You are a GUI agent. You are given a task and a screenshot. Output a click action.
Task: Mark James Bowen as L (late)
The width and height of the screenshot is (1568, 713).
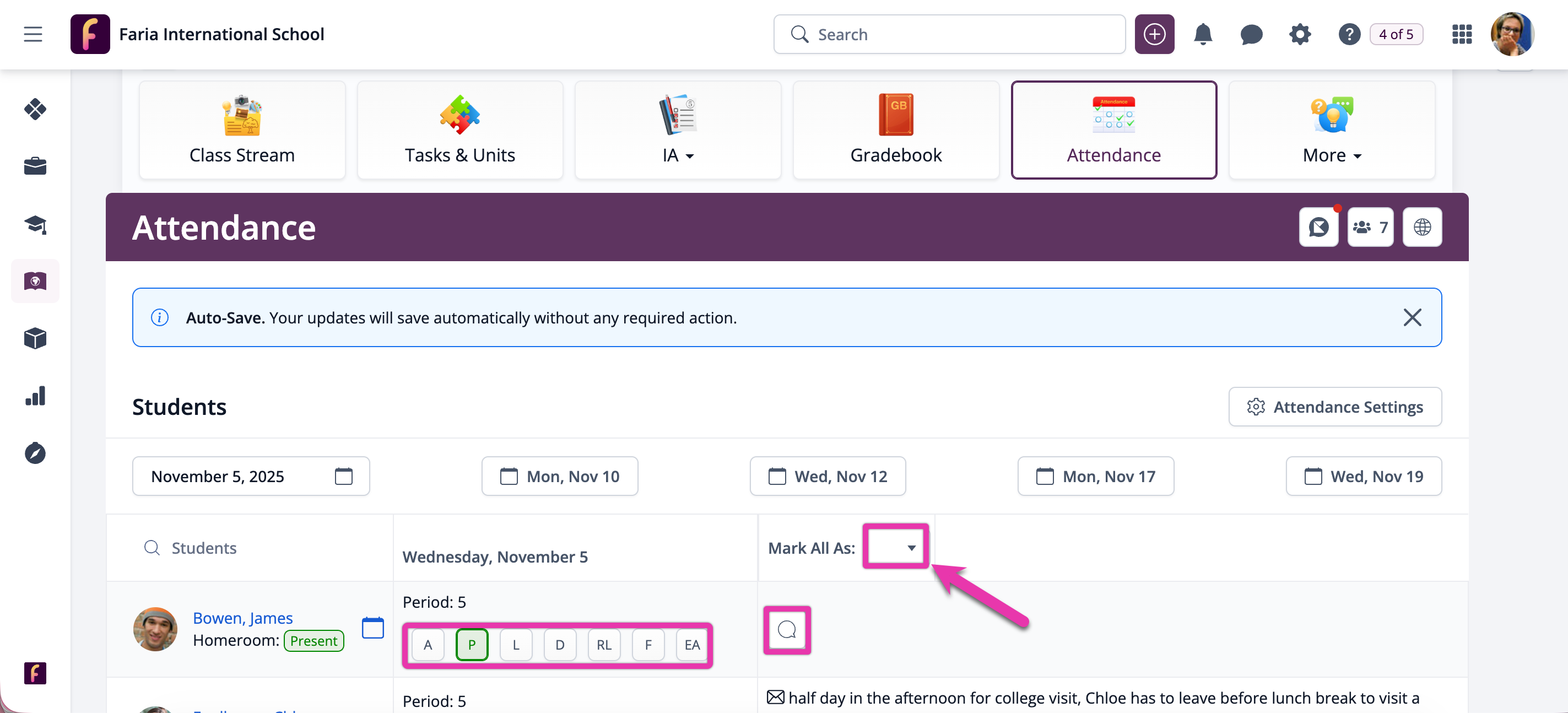point(516,644)
